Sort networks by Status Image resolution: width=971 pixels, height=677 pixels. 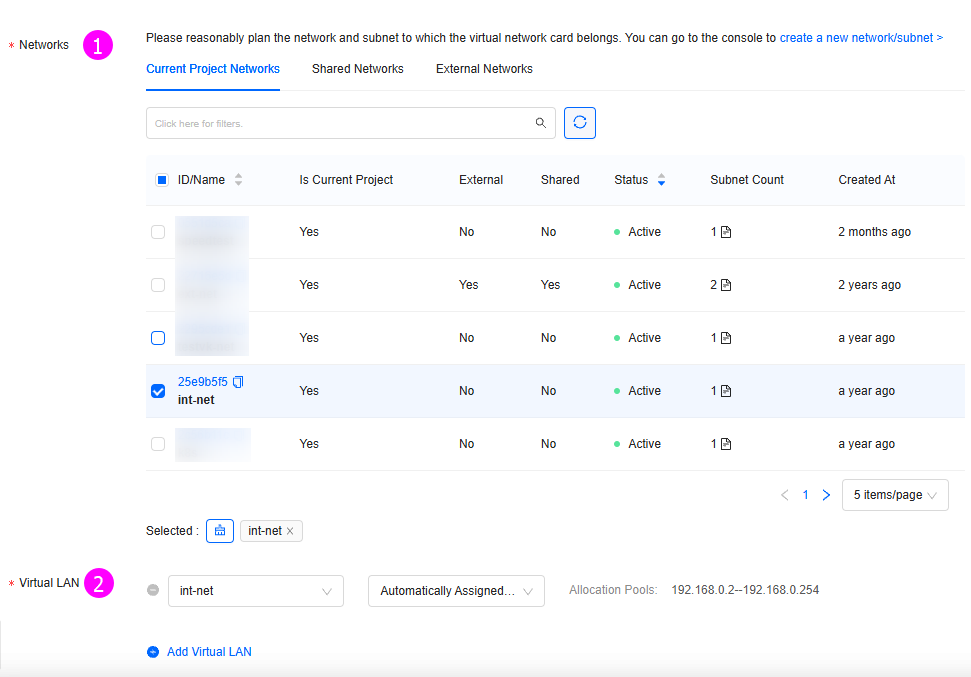[661, 180]
